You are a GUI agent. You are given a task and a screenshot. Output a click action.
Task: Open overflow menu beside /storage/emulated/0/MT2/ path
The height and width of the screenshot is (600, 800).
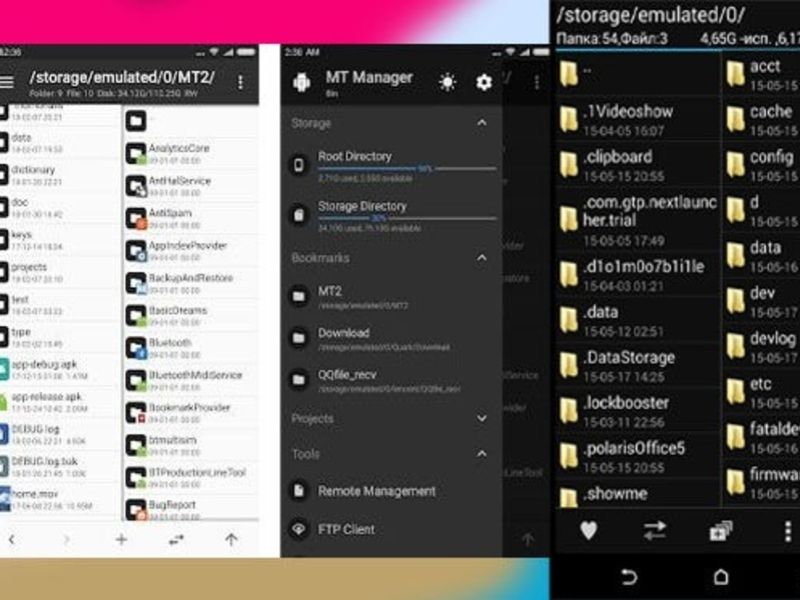(x=240, y=82)
